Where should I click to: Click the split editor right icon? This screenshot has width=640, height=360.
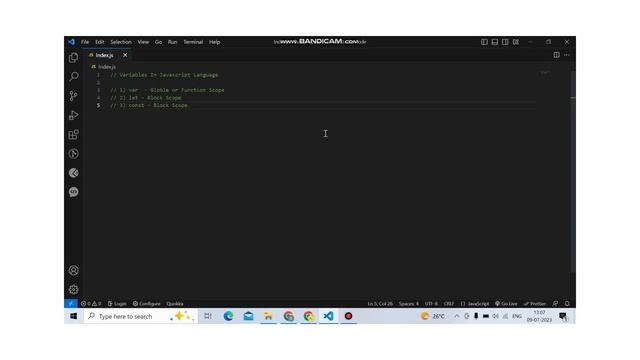tap(556, 55)
